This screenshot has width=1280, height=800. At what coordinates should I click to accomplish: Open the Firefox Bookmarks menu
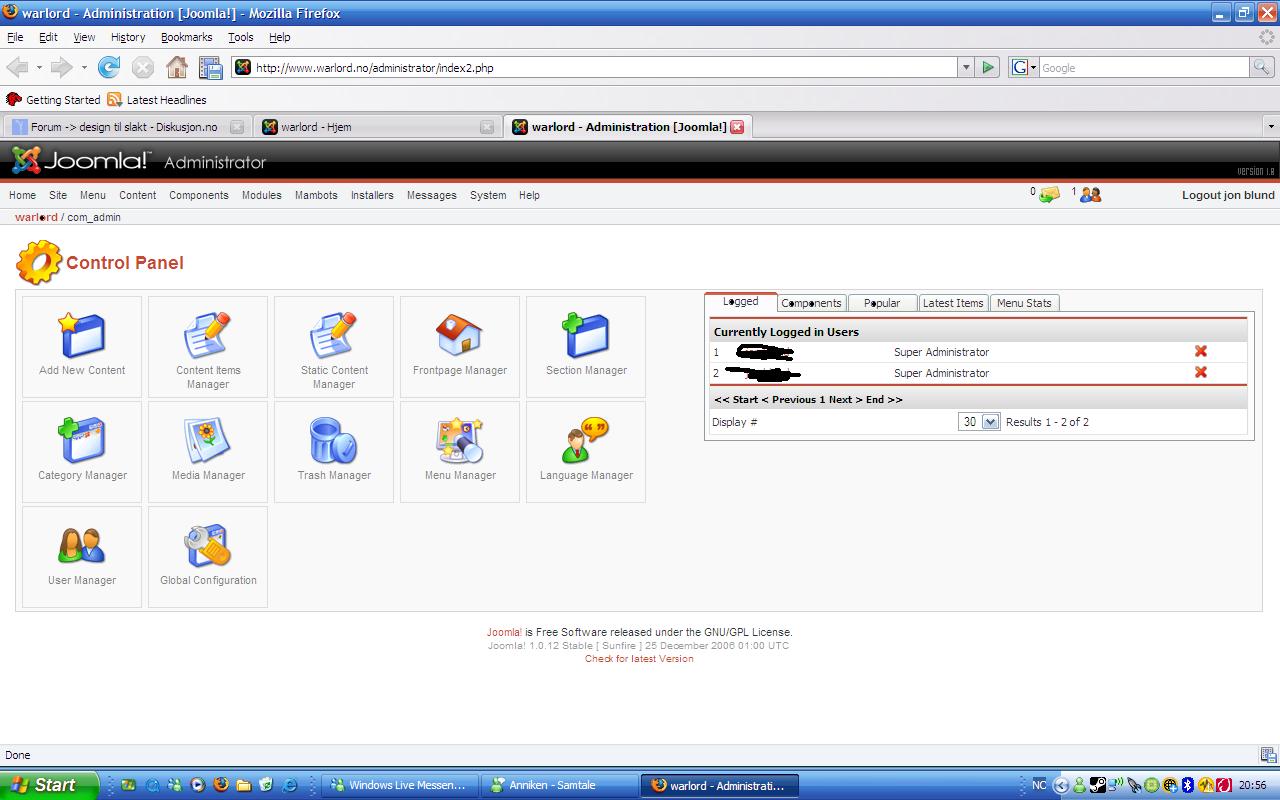point(186,37)
